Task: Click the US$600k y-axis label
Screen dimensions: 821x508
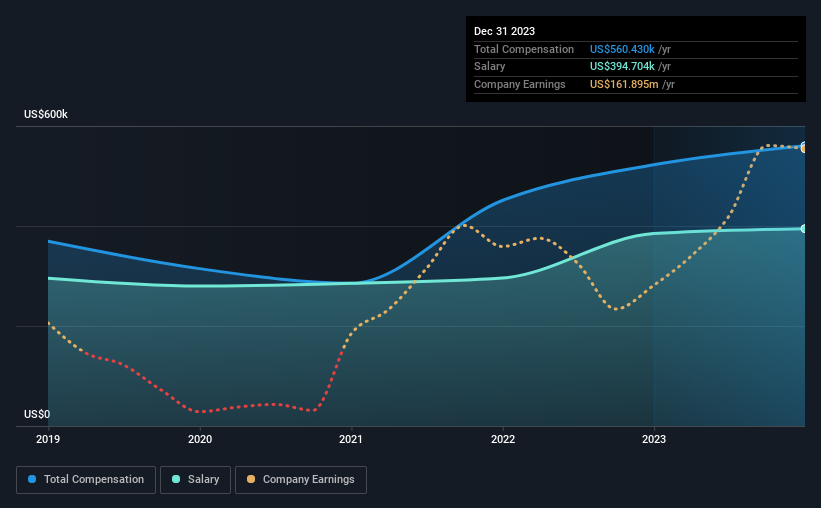Action: tap(46, 114)
